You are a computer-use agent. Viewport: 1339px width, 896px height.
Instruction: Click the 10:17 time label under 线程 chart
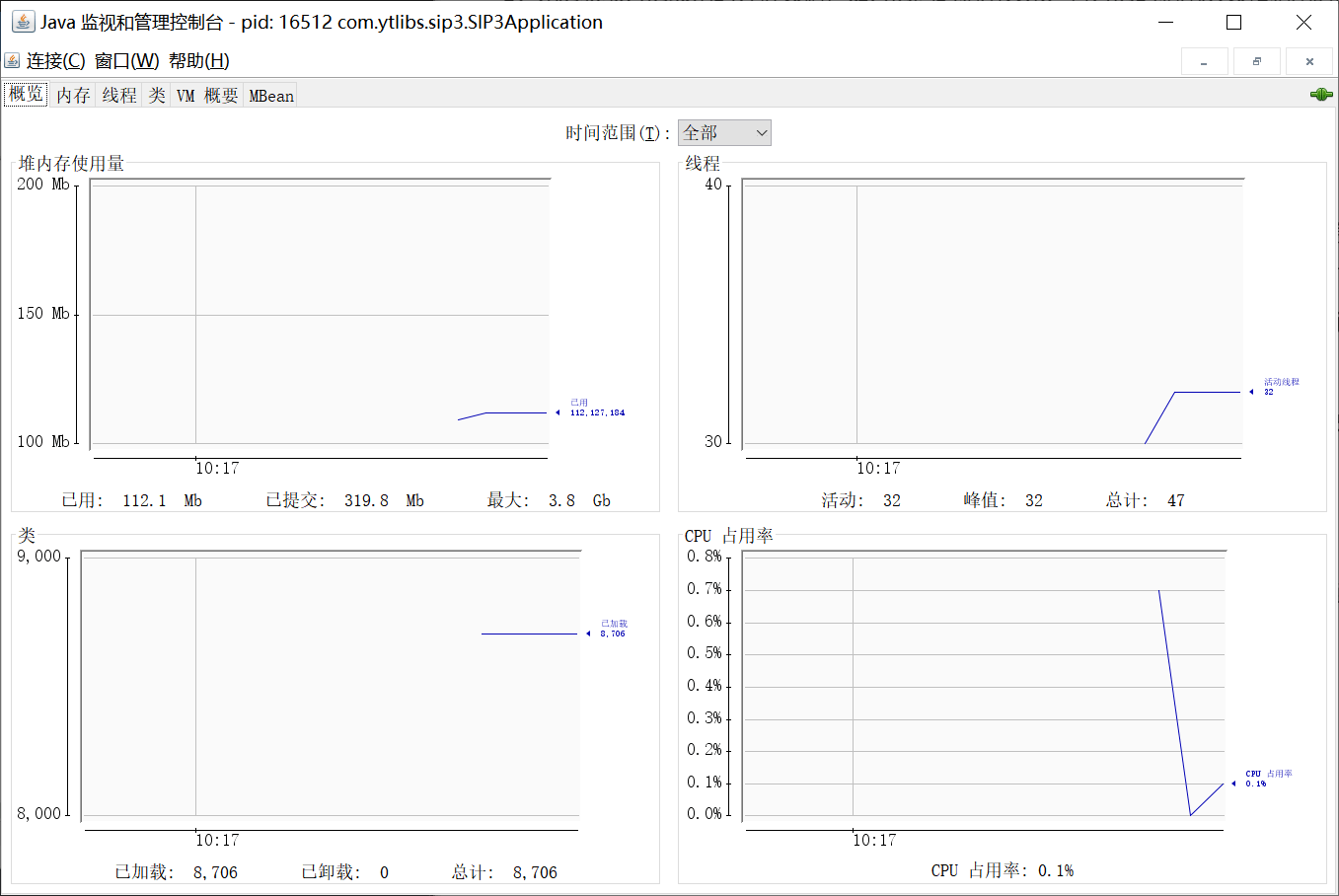coord(878,468)
